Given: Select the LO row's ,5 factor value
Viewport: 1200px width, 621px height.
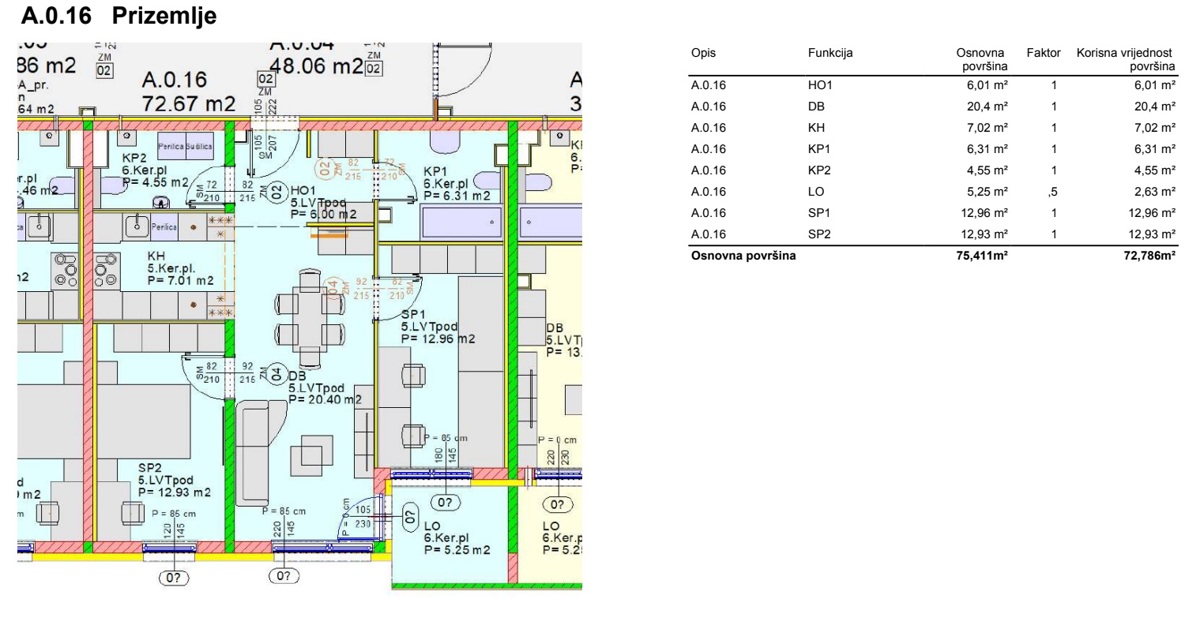Looking at the screenshot, I should (1051, 191).
